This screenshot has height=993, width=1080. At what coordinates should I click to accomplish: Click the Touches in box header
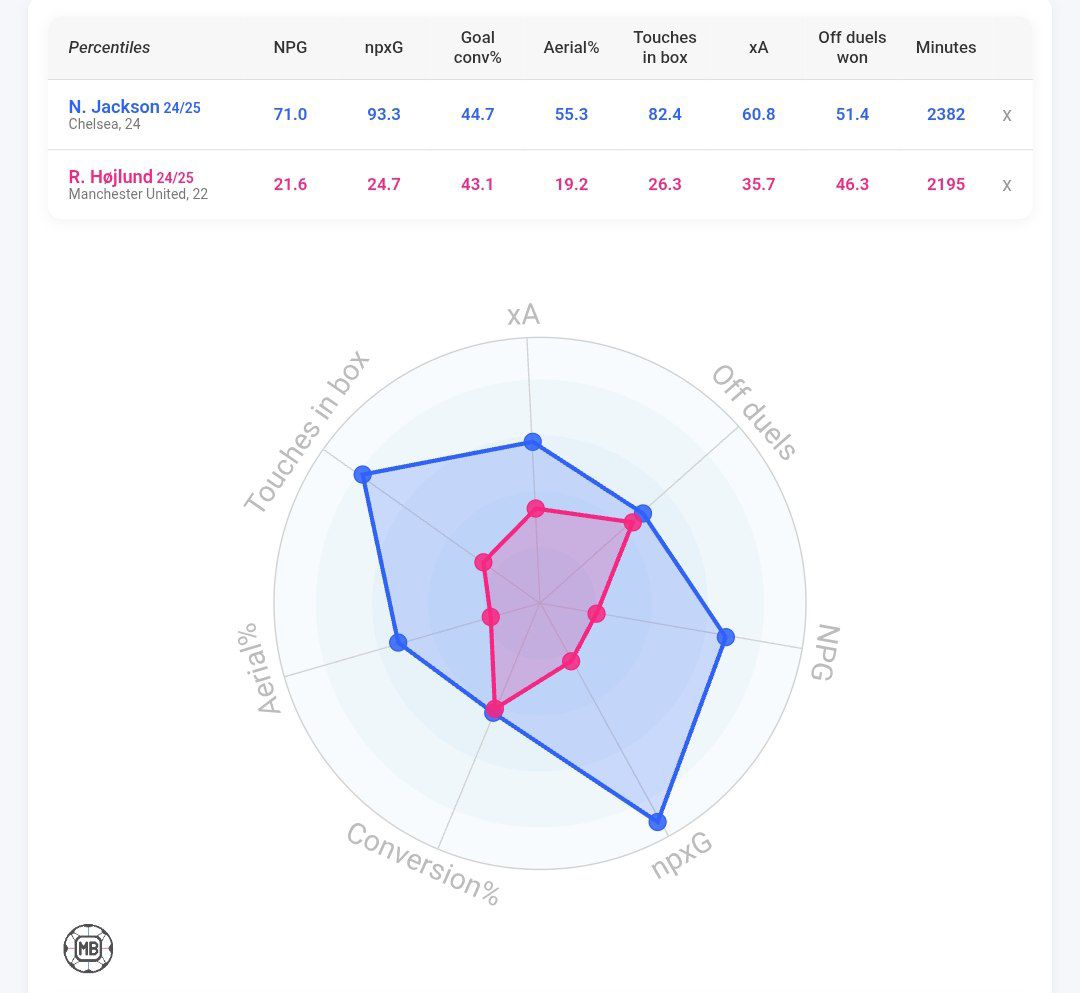(665, 47)
